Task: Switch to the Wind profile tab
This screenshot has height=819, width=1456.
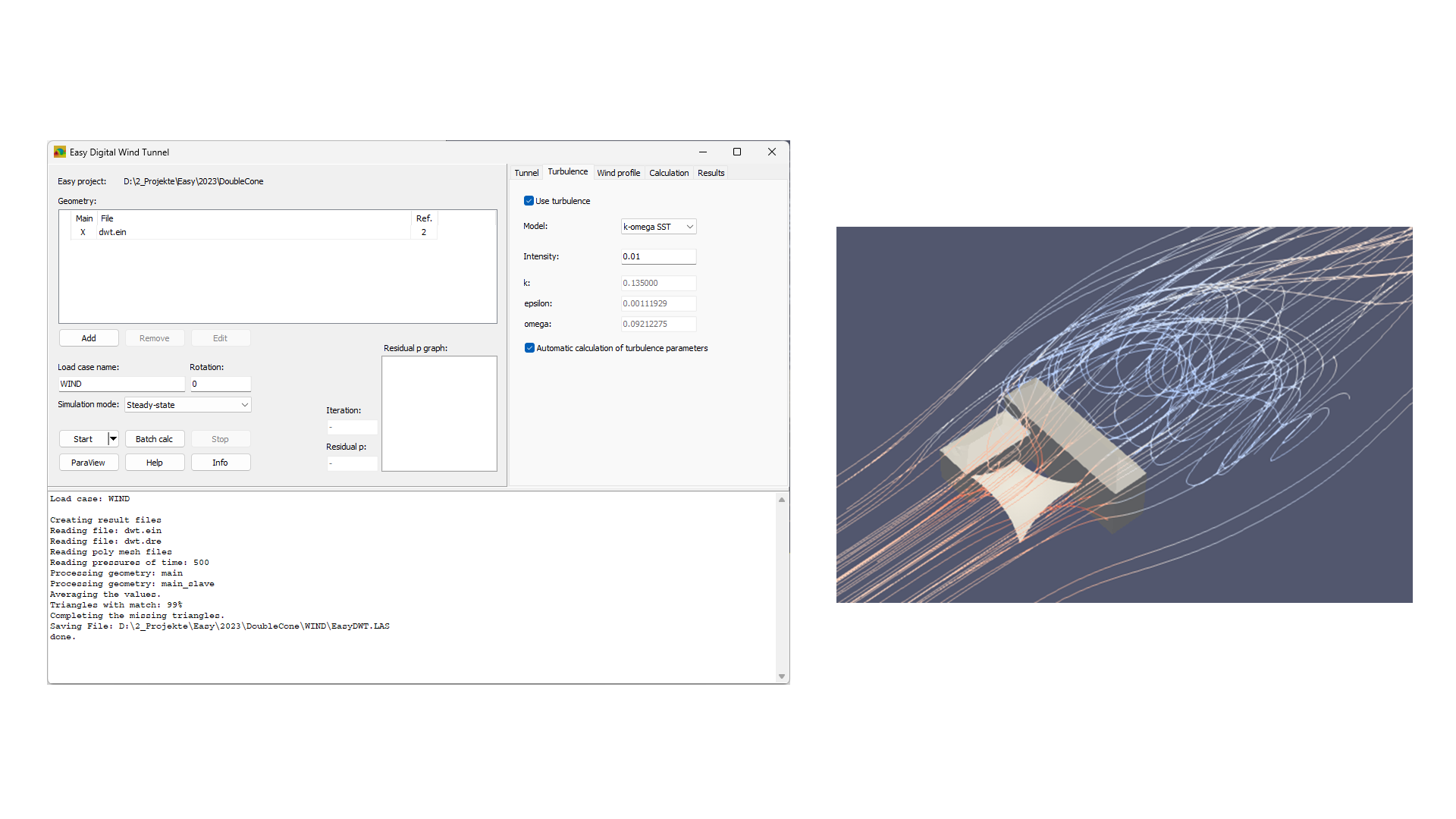Action: pos(618,173)
